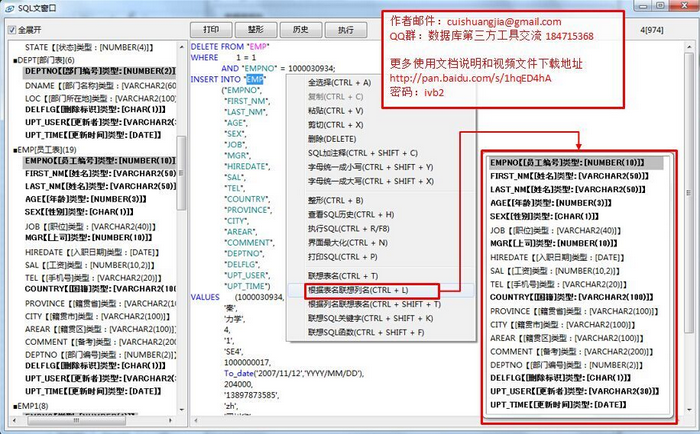Choose 打印SQL(CTRL + P) entry

point(342,257)
